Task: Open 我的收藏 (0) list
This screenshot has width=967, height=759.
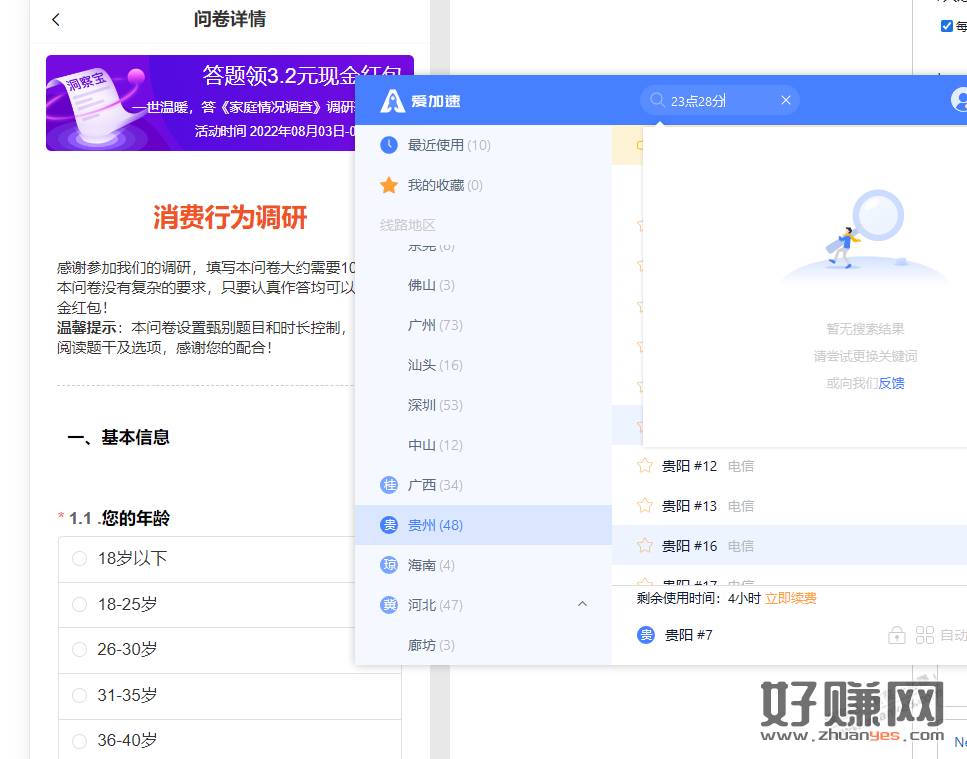Action: click(484, 185)
